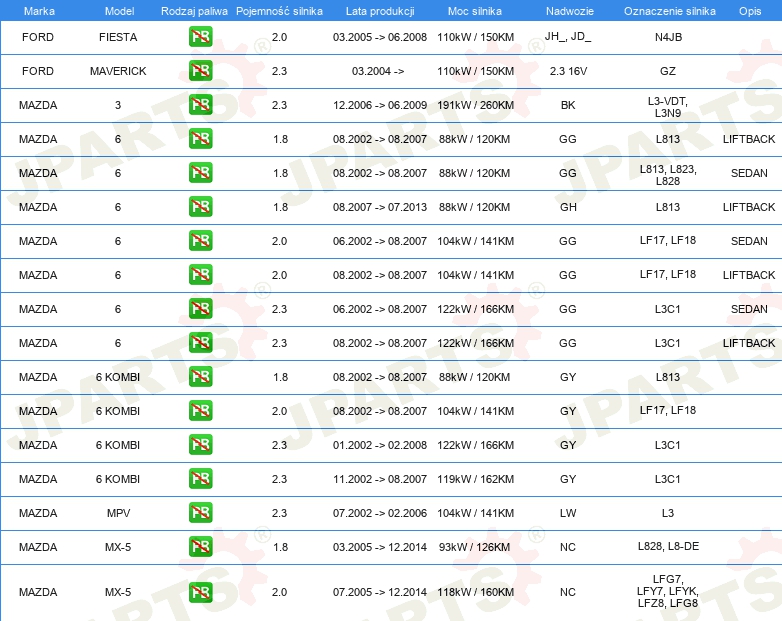
Task: Click the fuel icon for MAZDA 6 1.8 SEDAN
Action: coord(200,173)
